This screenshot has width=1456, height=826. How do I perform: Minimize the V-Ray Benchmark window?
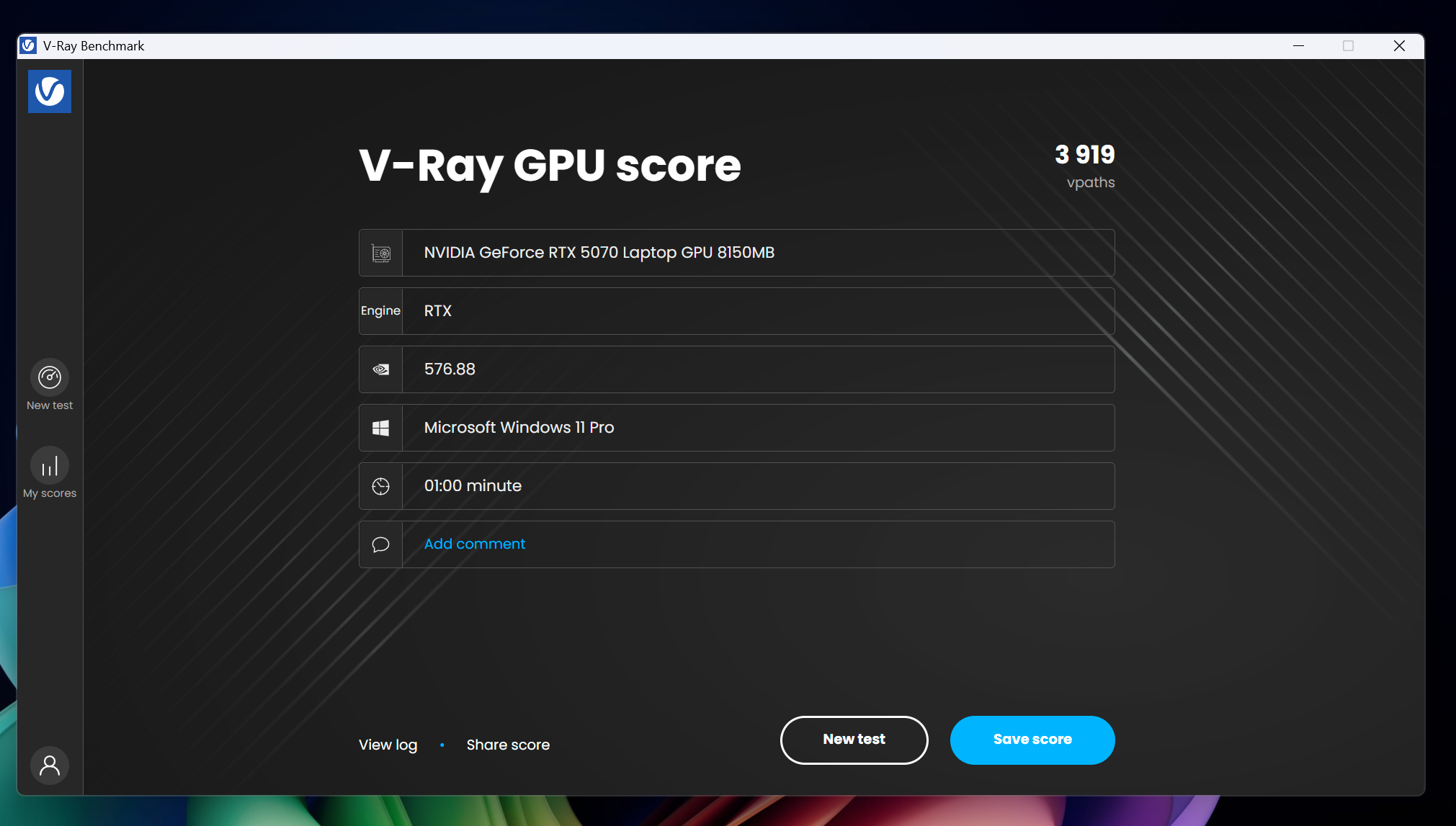[x=1298, y=45]
